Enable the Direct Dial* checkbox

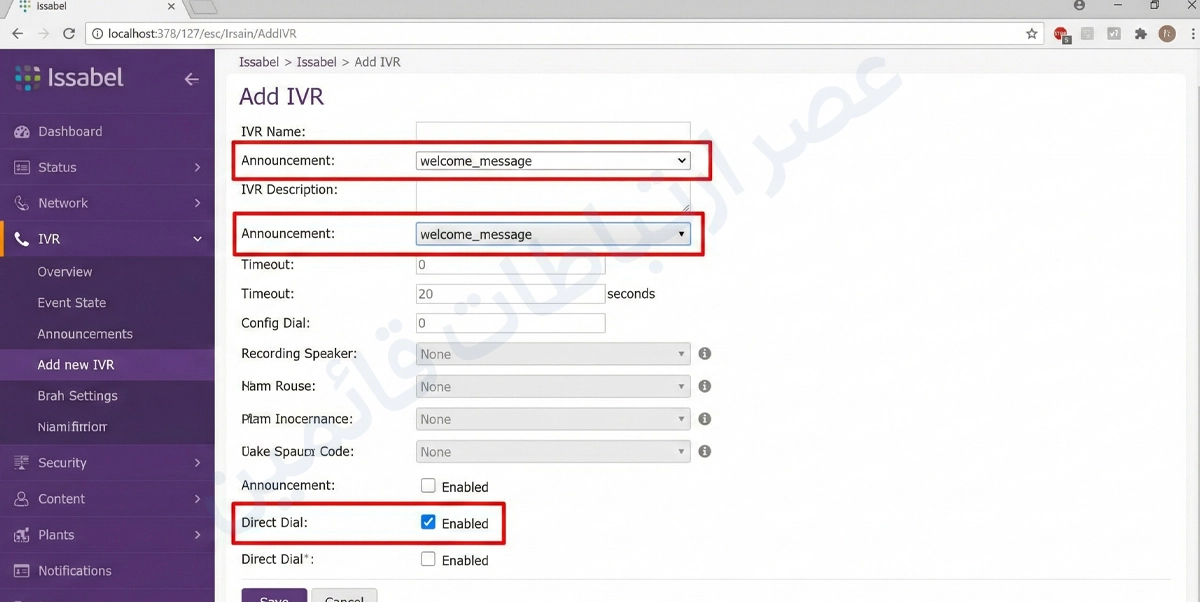pos(428,559)
